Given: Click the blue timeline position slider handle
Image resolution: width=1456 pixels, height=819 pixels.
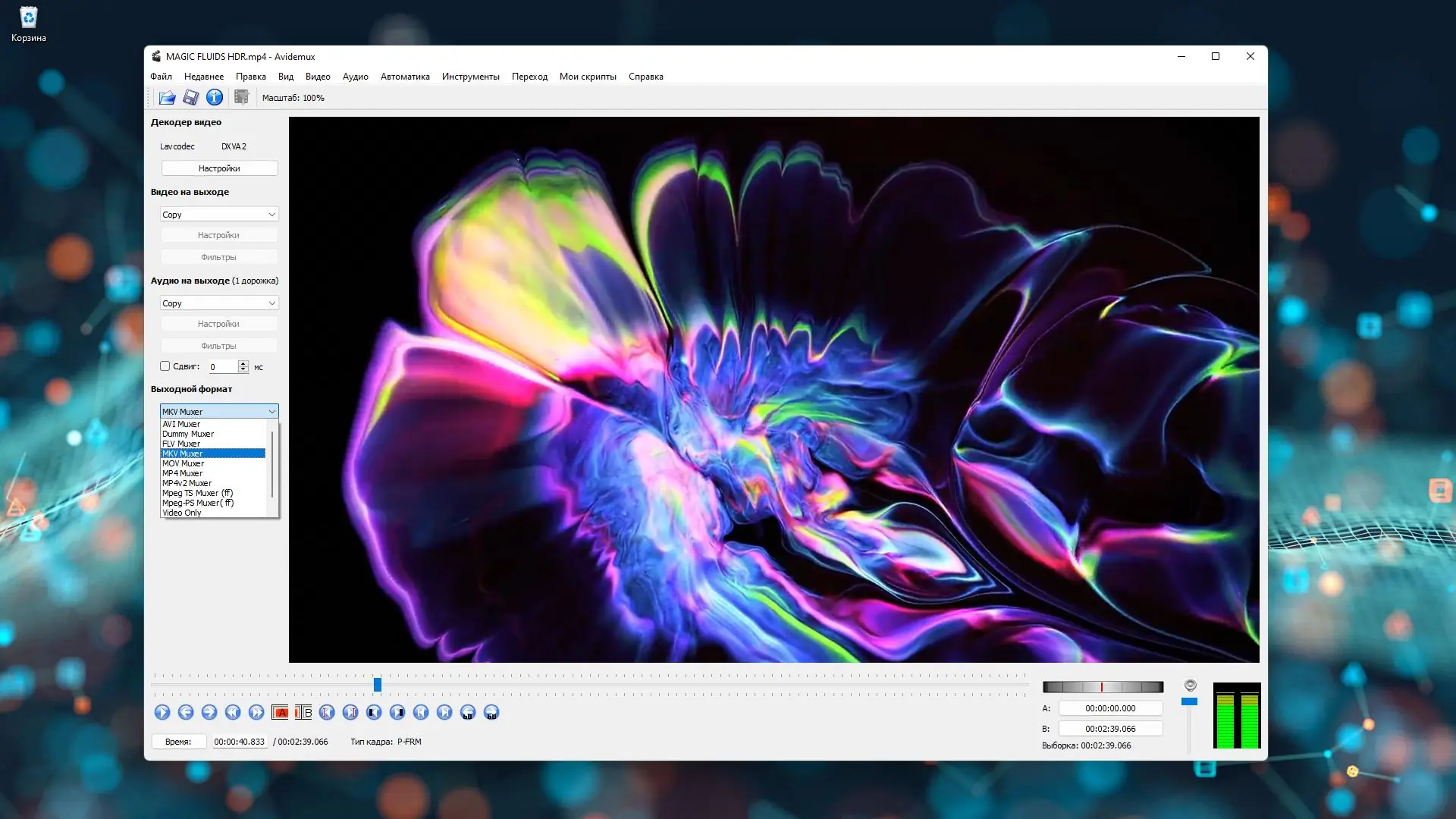Looking at the screenshot, I should [377, 685].
